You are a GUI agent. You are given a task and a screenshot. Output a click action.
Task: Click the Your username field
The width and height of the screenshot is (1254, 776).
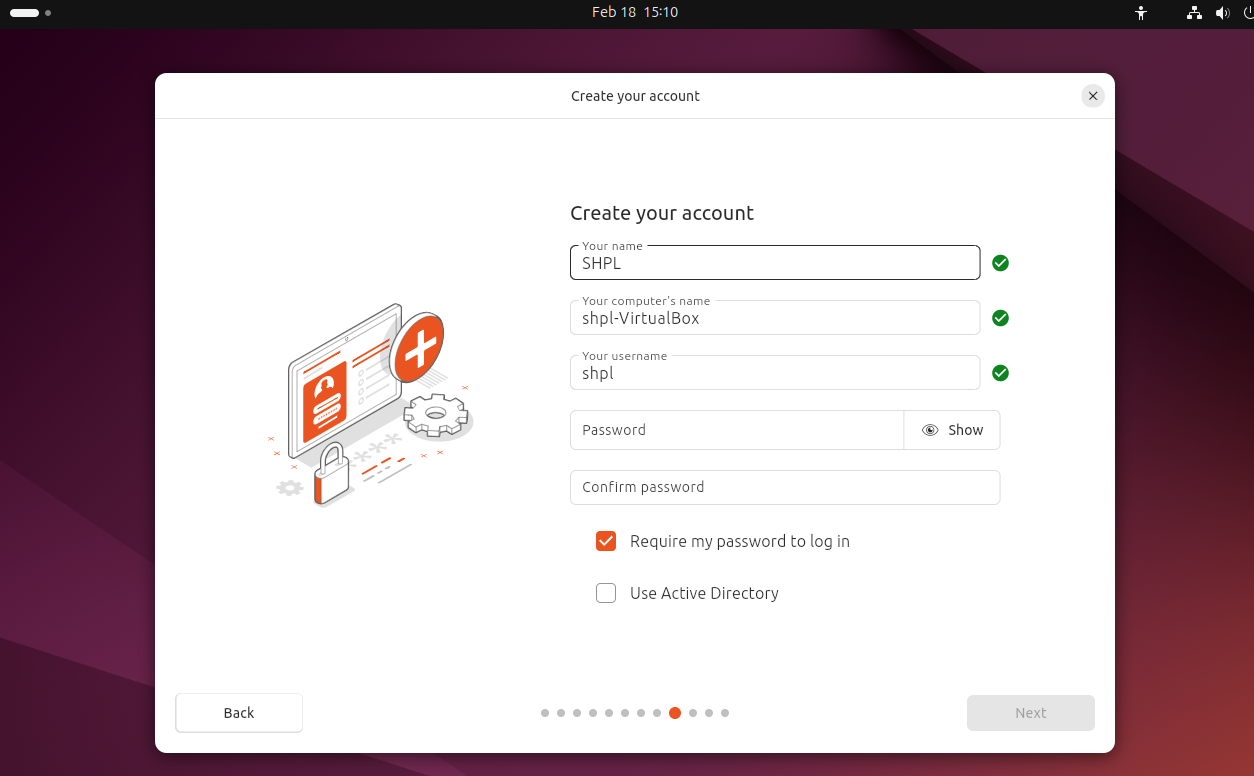[x=775, y=372]
